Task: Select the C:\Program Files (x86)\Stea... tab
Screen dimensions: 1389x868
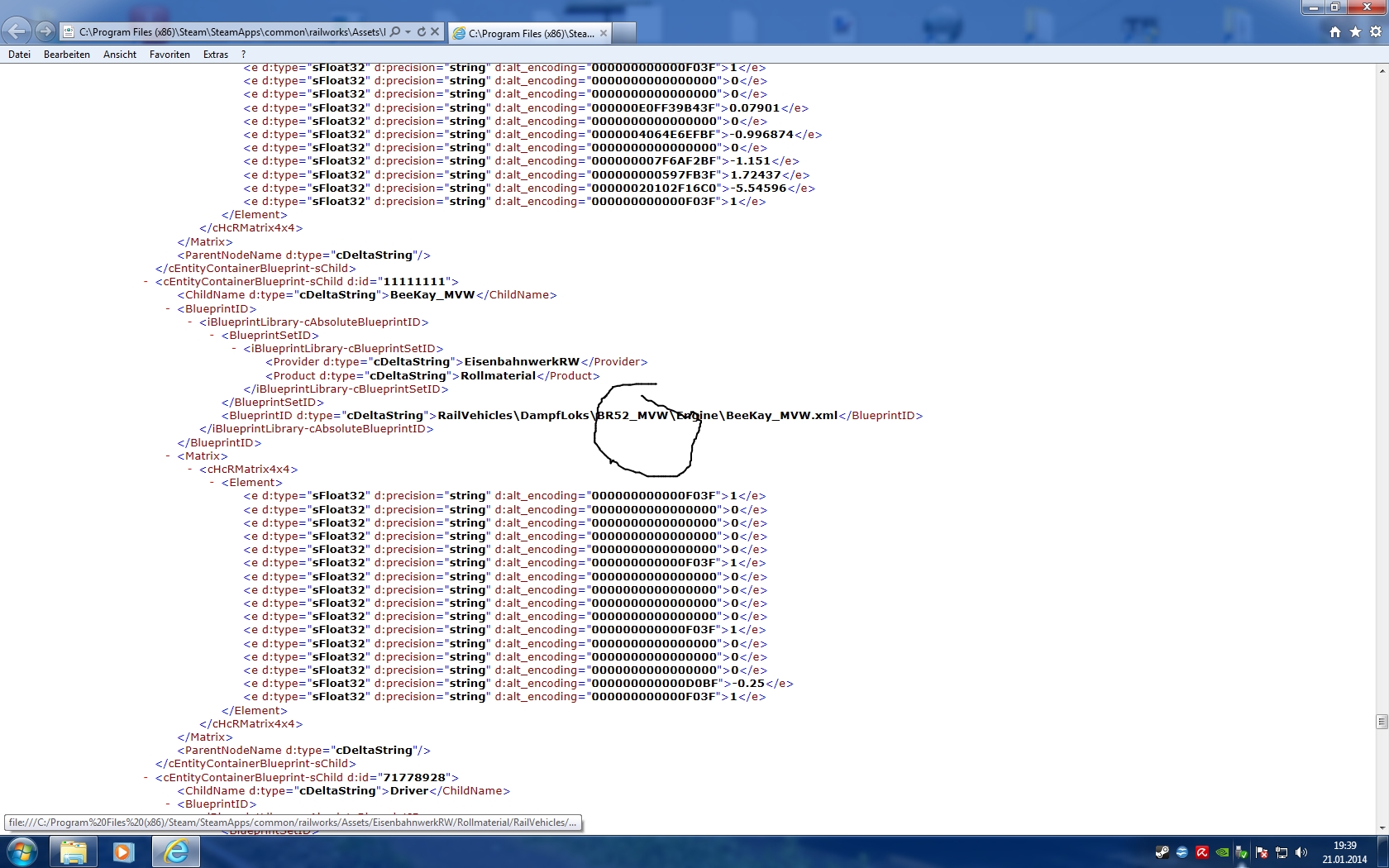Action: (x=530, y=33)
